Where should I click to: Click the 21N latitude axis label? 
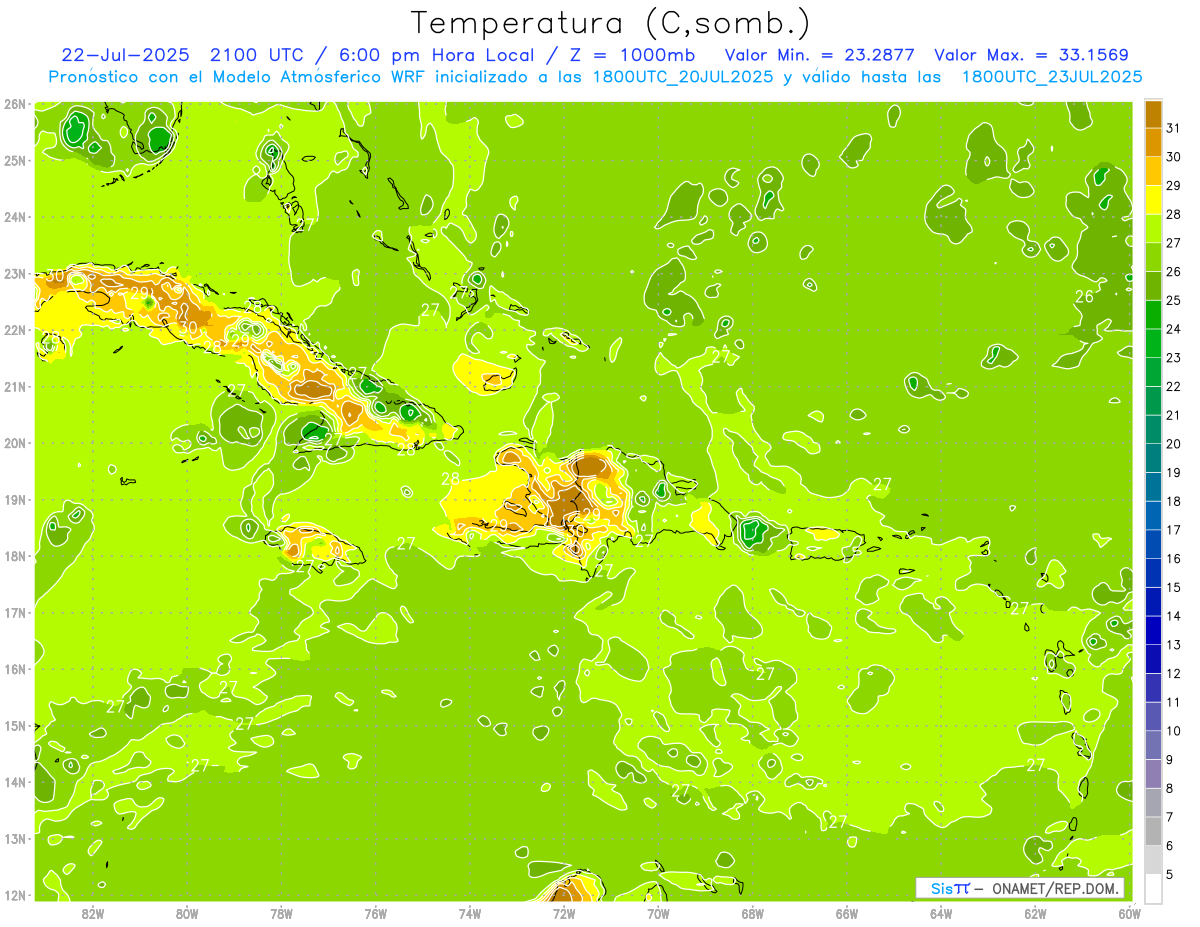click(x=14, y=386)
